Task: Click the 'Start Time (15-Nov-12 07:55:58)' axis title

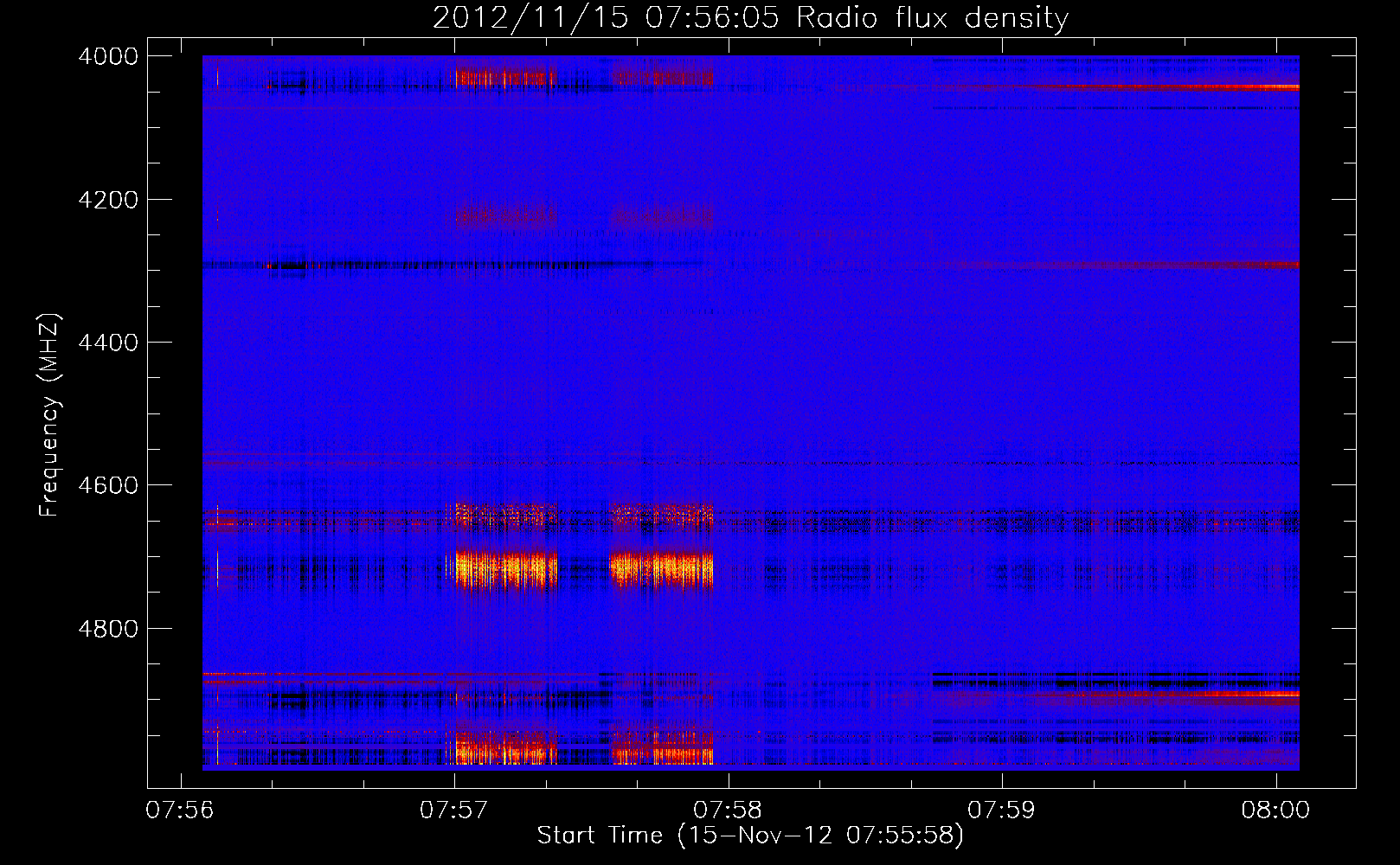Action: click(x=750, y=836)
